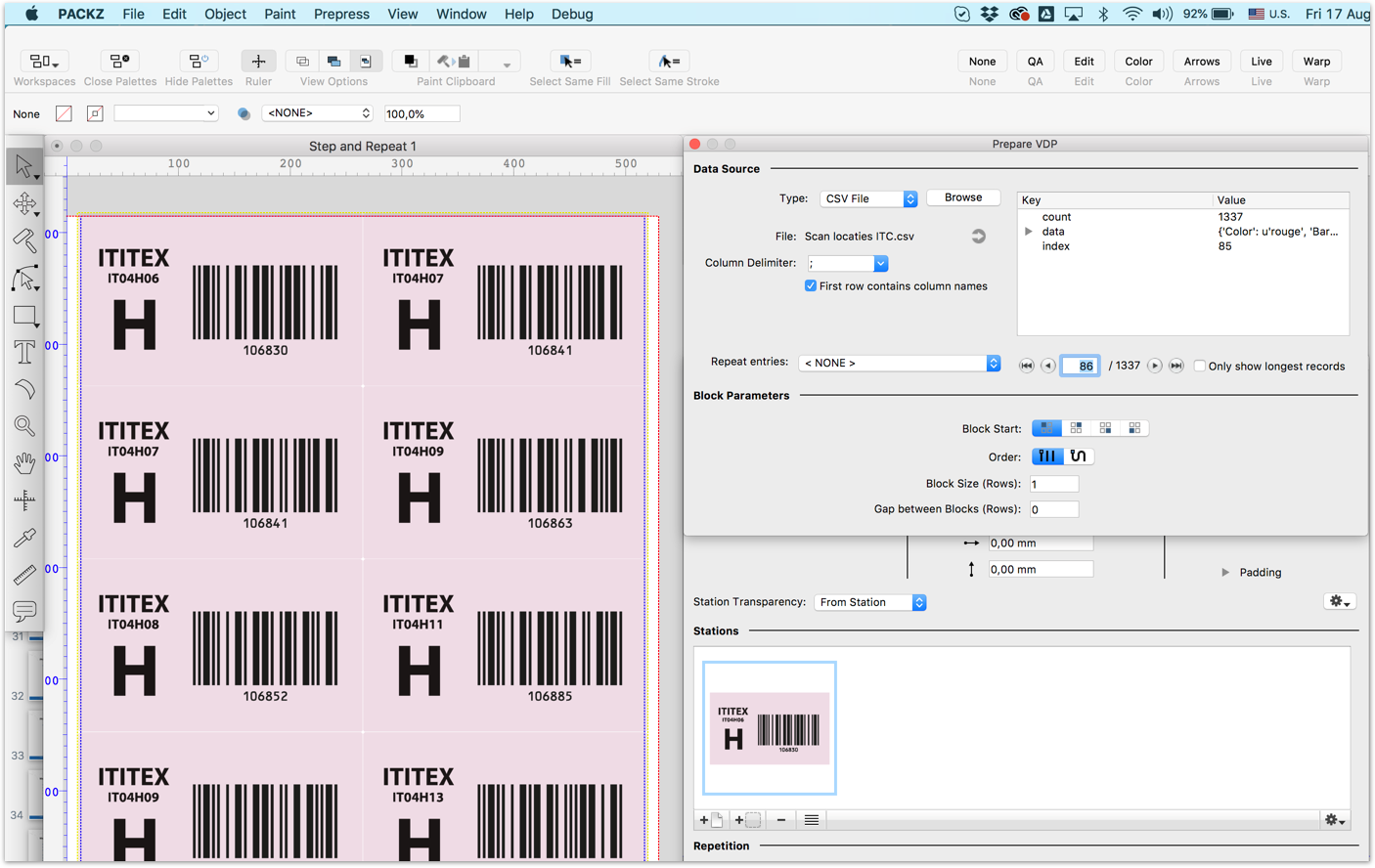Open the data source Type dropdown
The image size is (1375, 868).
[x=867, y=198]
